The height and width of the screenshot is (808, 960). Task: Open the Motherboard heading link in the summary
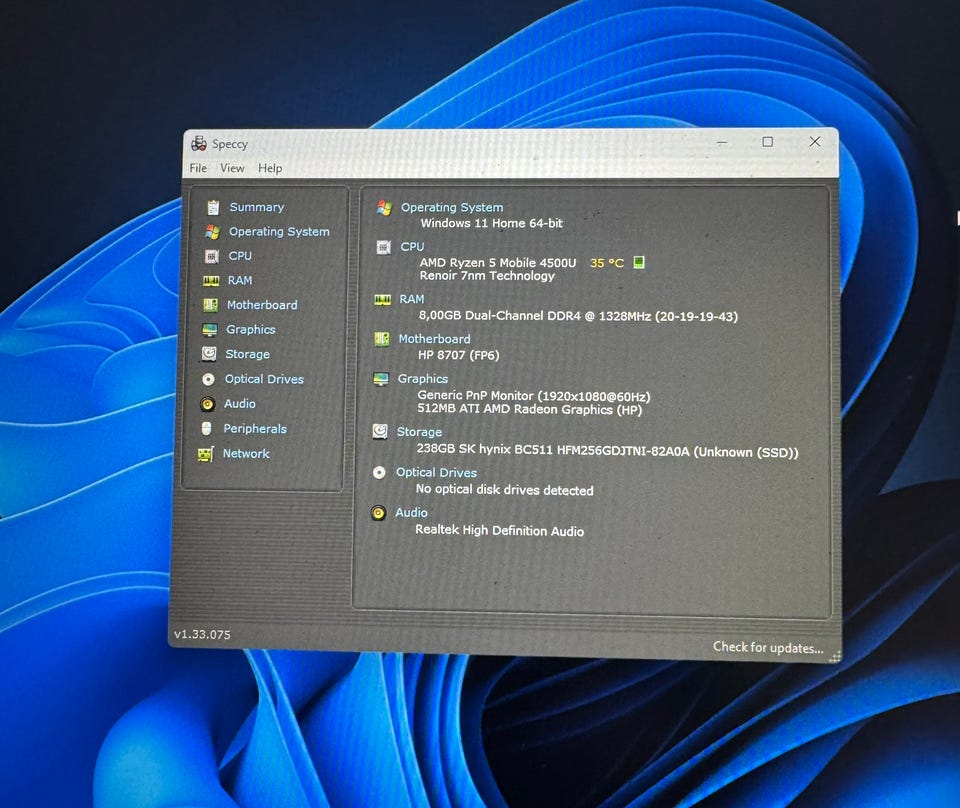pos(434,339)
